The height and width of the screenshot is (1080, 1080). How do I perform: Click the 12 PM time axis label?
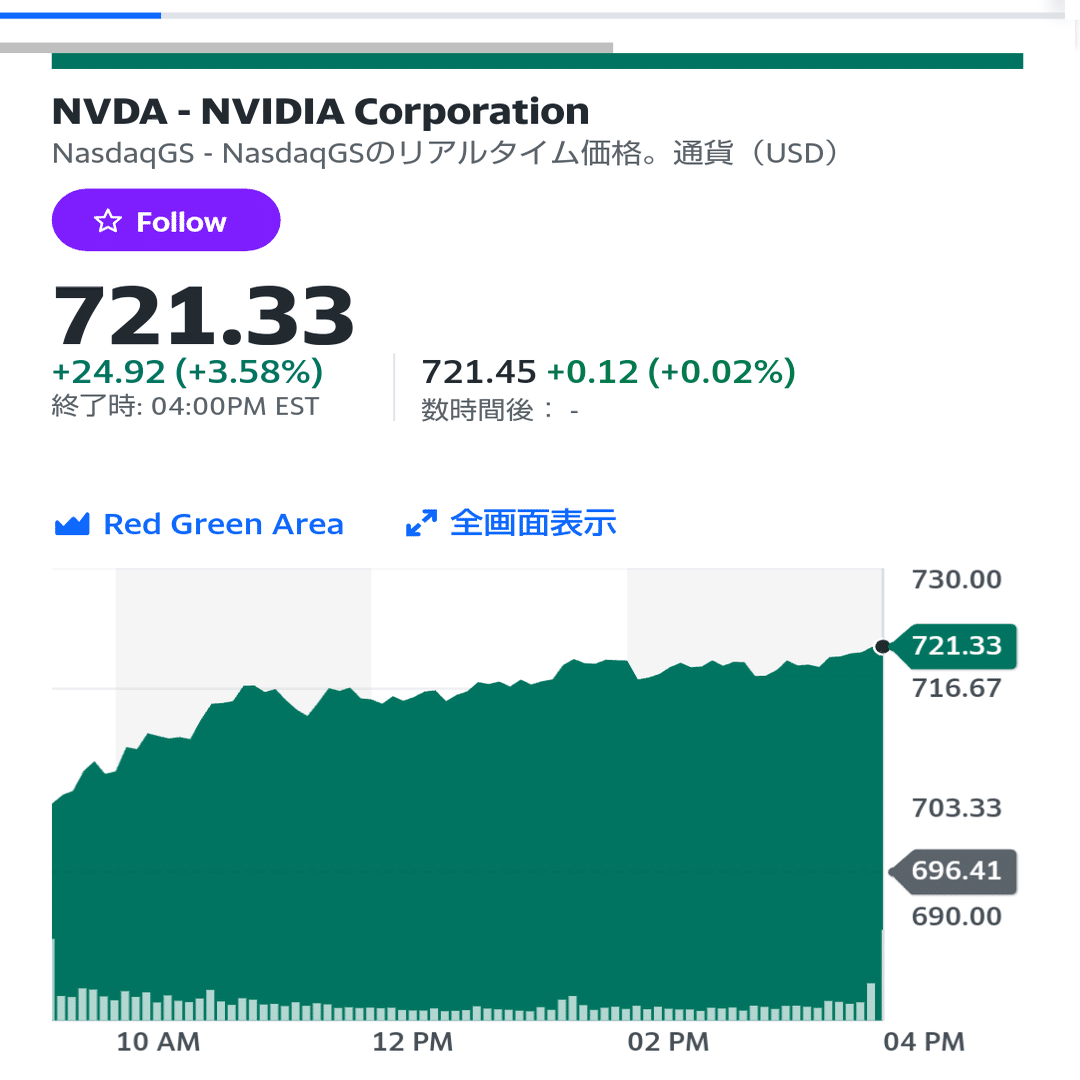pos(413,1042)
